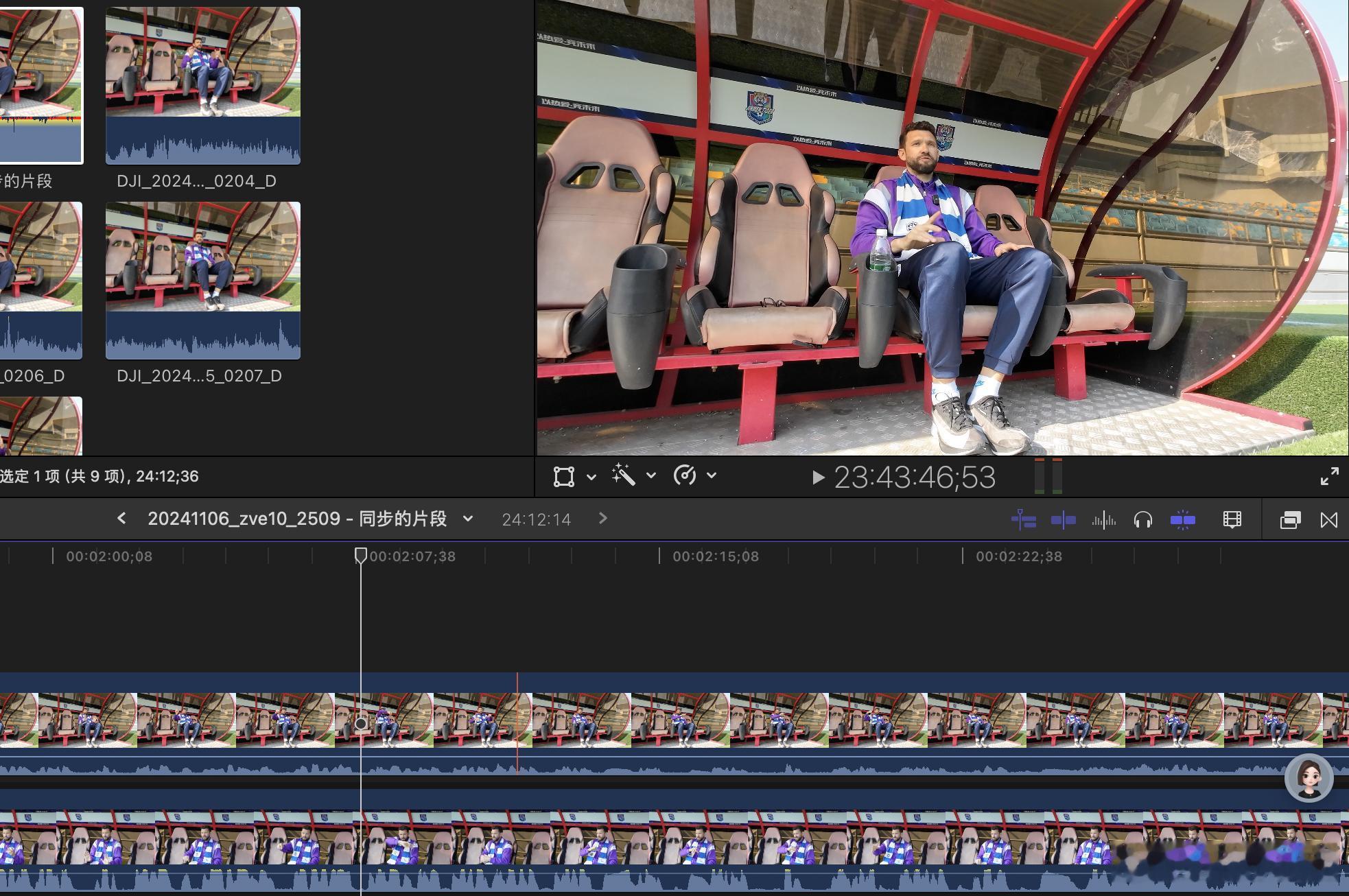Select the lower close-up clip filmstrip

pyautogui.click(x=674, y=837)
